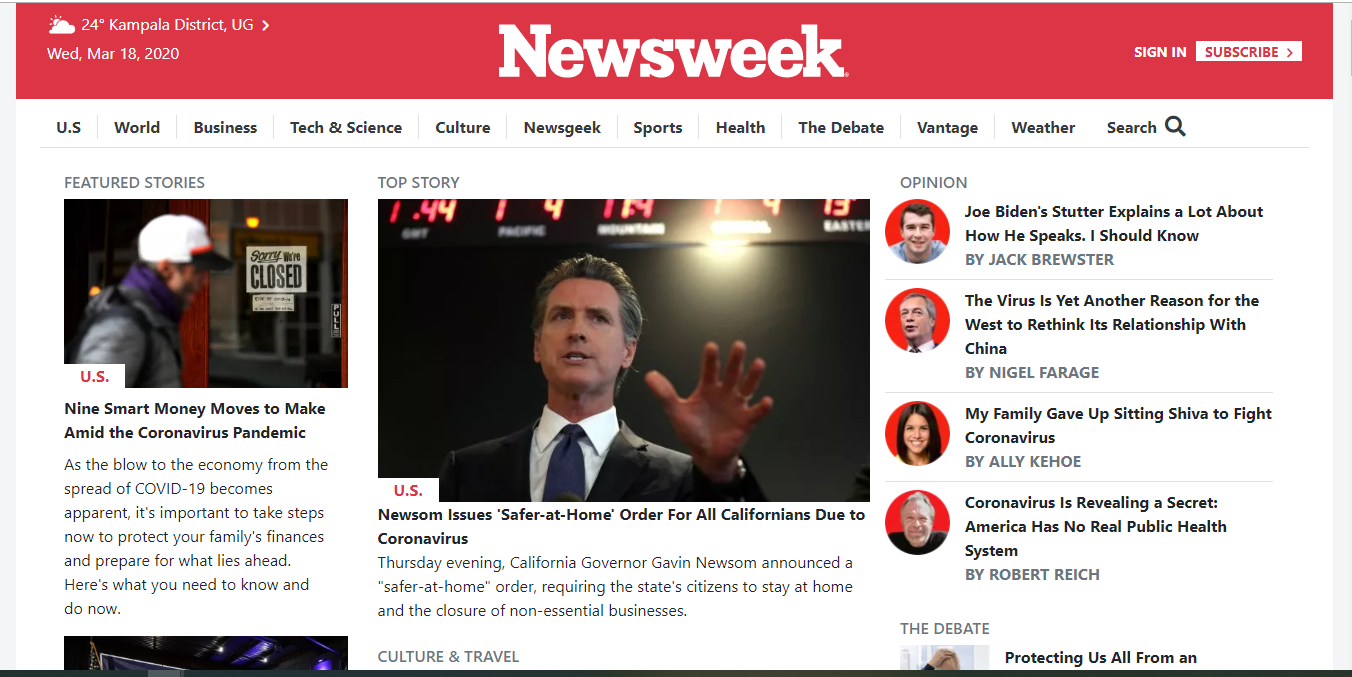
Task: Open the SIGN IN link
Action: 1160,52
